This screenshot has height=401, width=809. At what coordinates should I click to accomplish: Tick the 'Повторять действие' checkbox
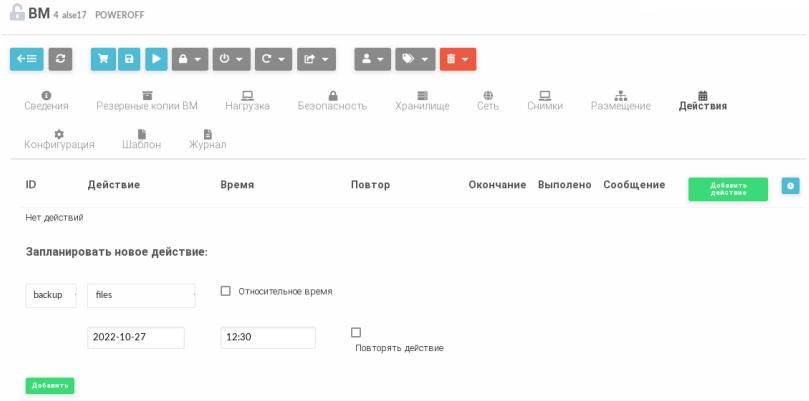[x=356, y=332]
